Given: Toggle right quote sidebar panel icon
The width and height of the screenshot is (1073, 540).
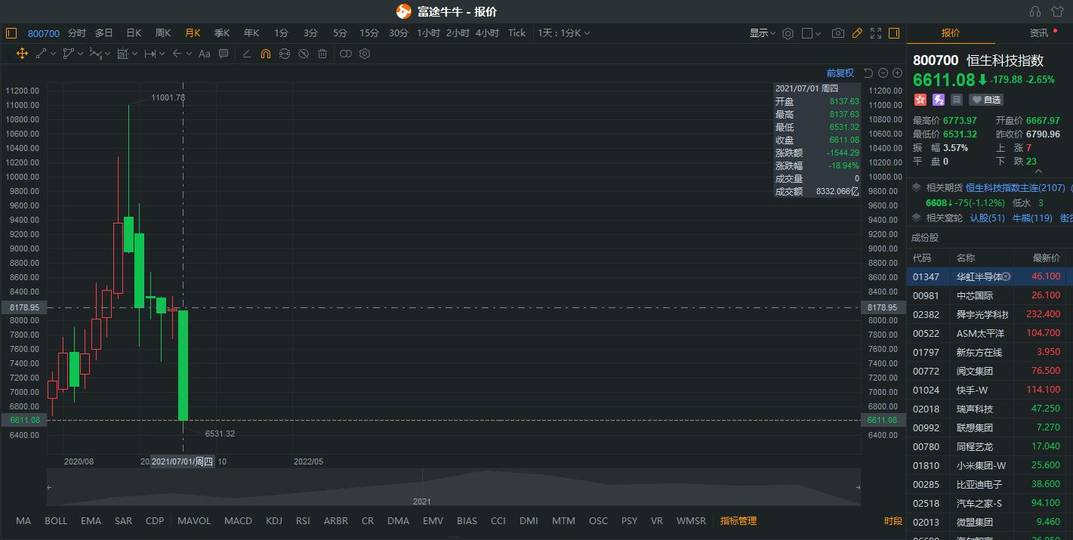Looking at the screenshot, I should pos(894,33).
